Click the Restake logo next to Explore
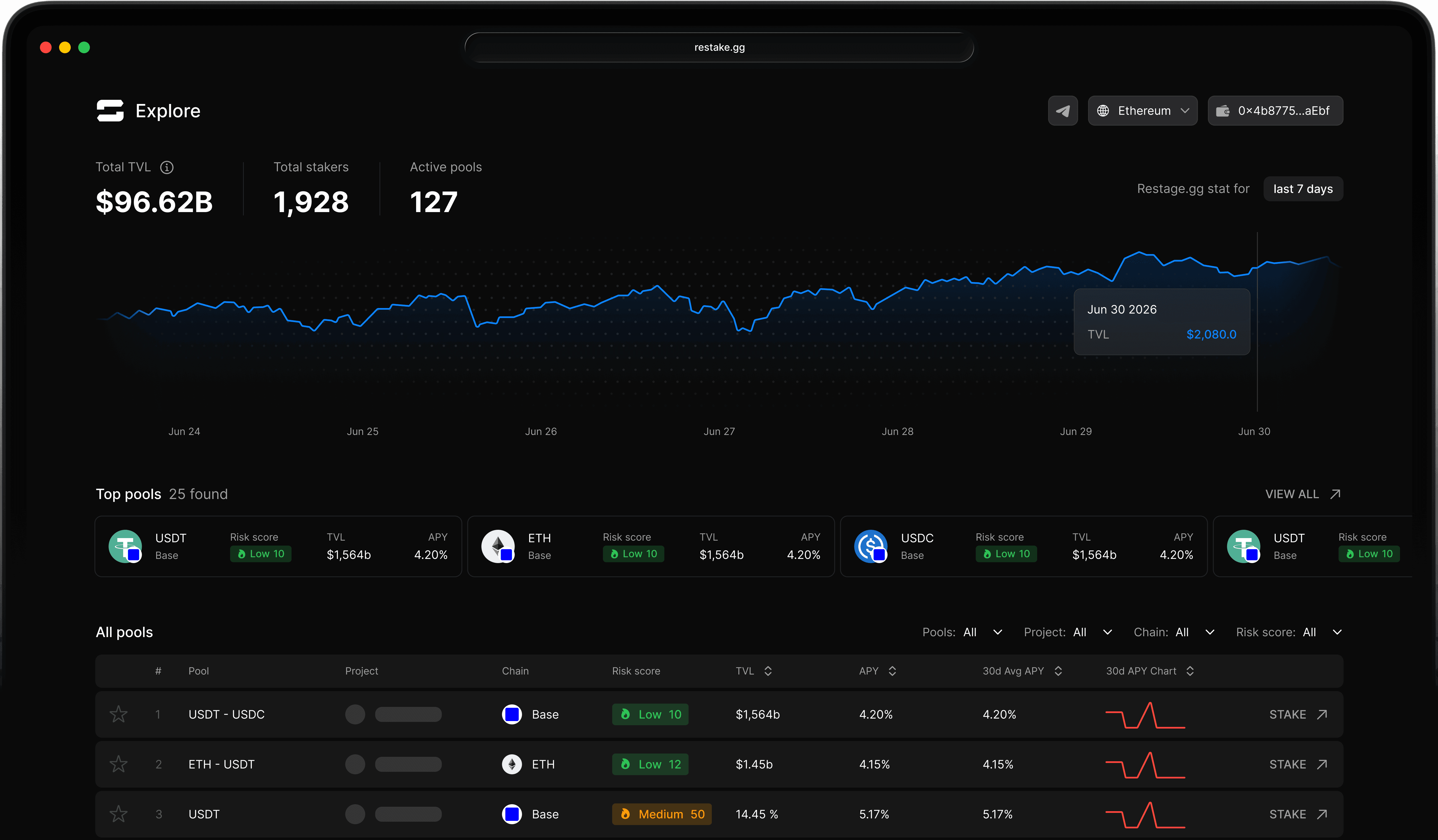The width and height of the screenshot is (1438, 840). click(x=110, y=111)
